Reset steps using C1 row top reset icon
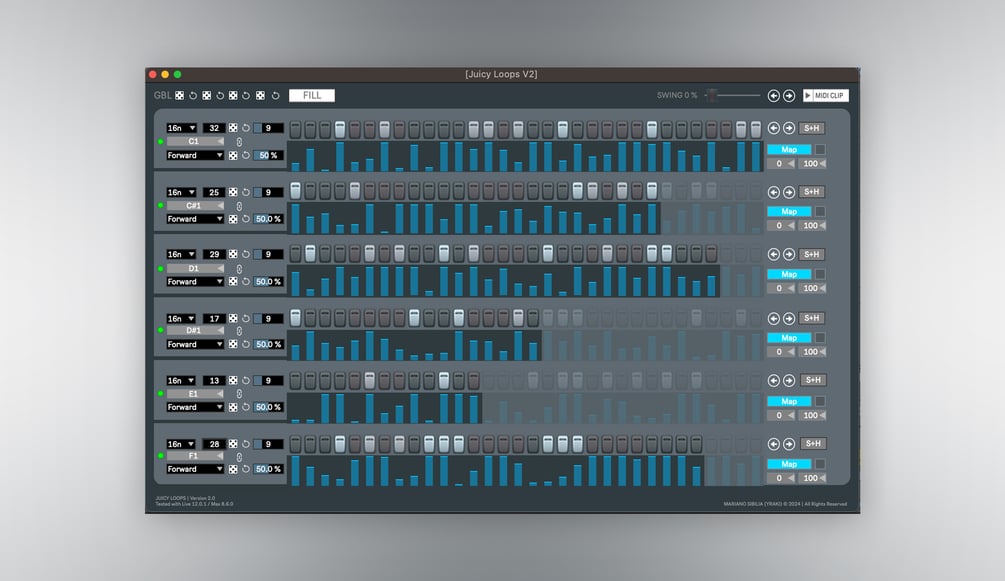Viewport: 1005px width, 581px height. coord(245,128)
